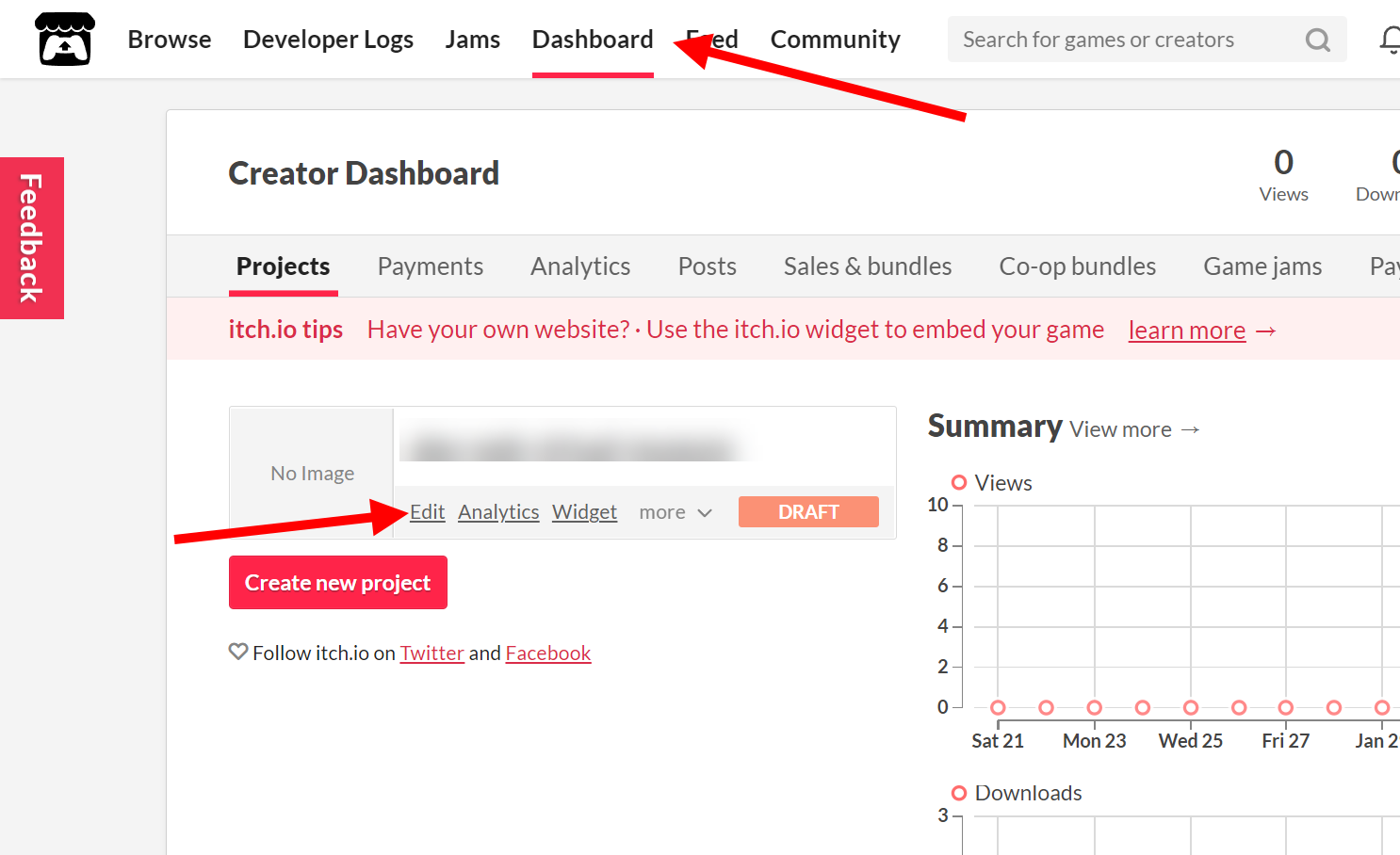Click the Fri 27 data point
This screenshot has width=1400, height=855.
coord(1286,707)
